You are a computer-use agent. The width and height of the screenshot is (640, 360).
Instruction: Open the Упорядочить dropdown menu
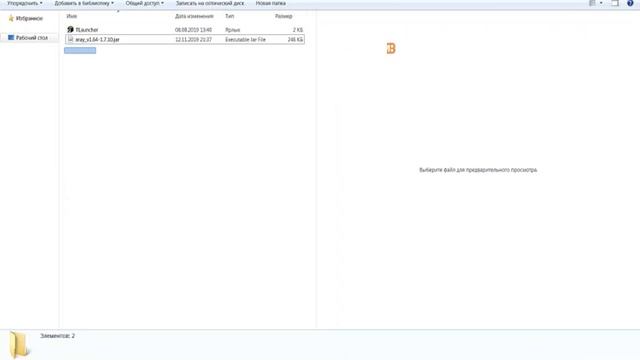tap(25, 3)
